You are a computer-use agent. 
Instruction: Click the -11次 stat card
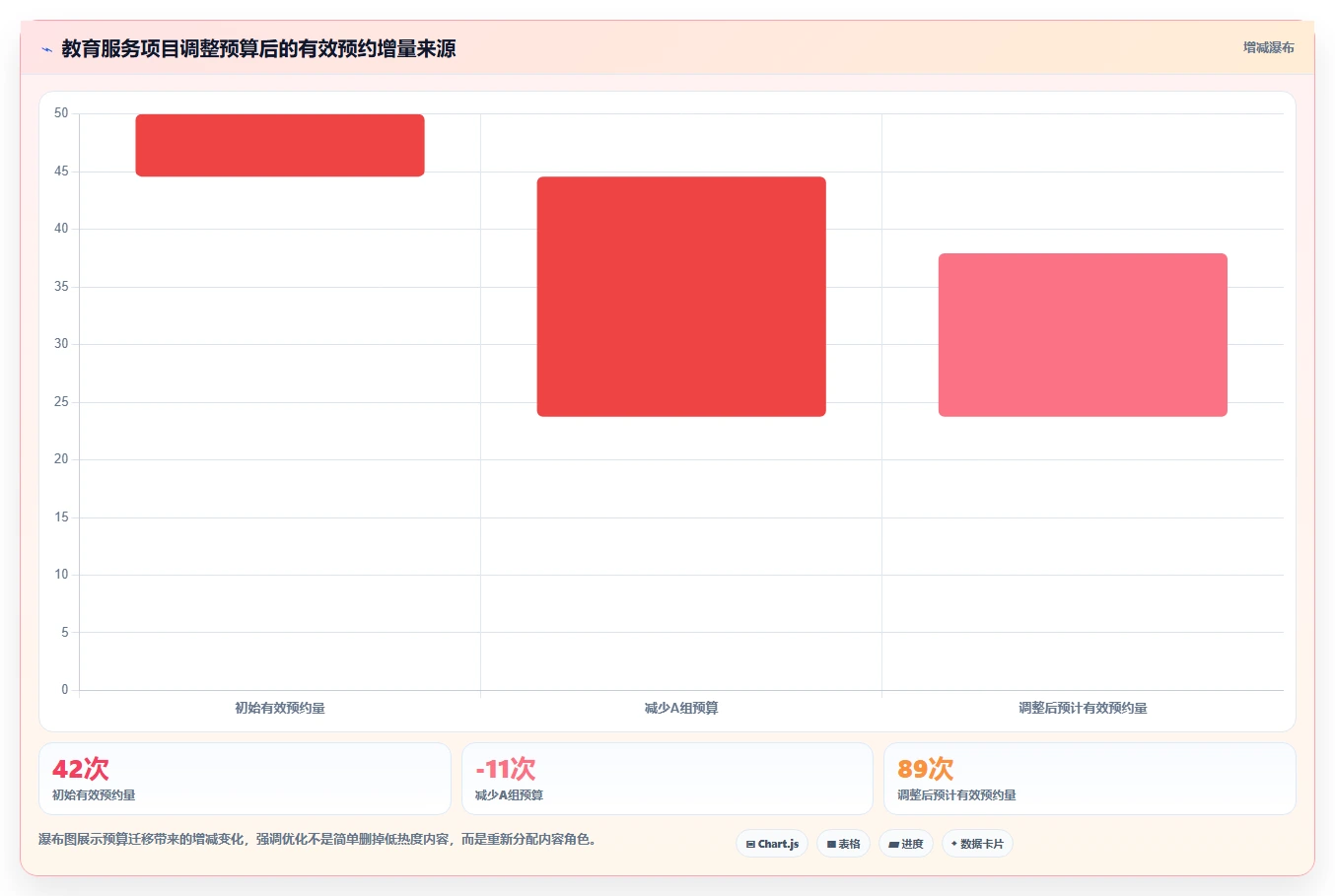(667, 779)
